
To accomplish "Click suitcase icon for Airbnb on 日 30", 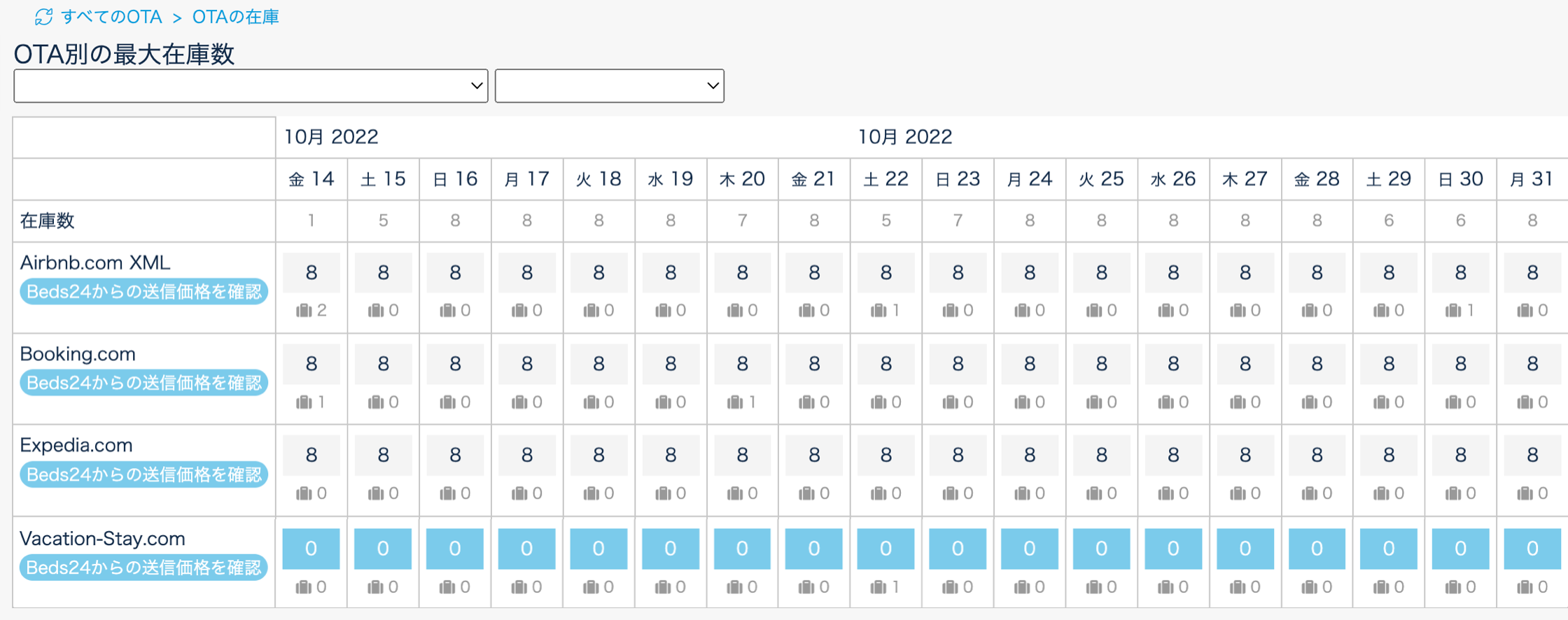I will [1453, 310].
